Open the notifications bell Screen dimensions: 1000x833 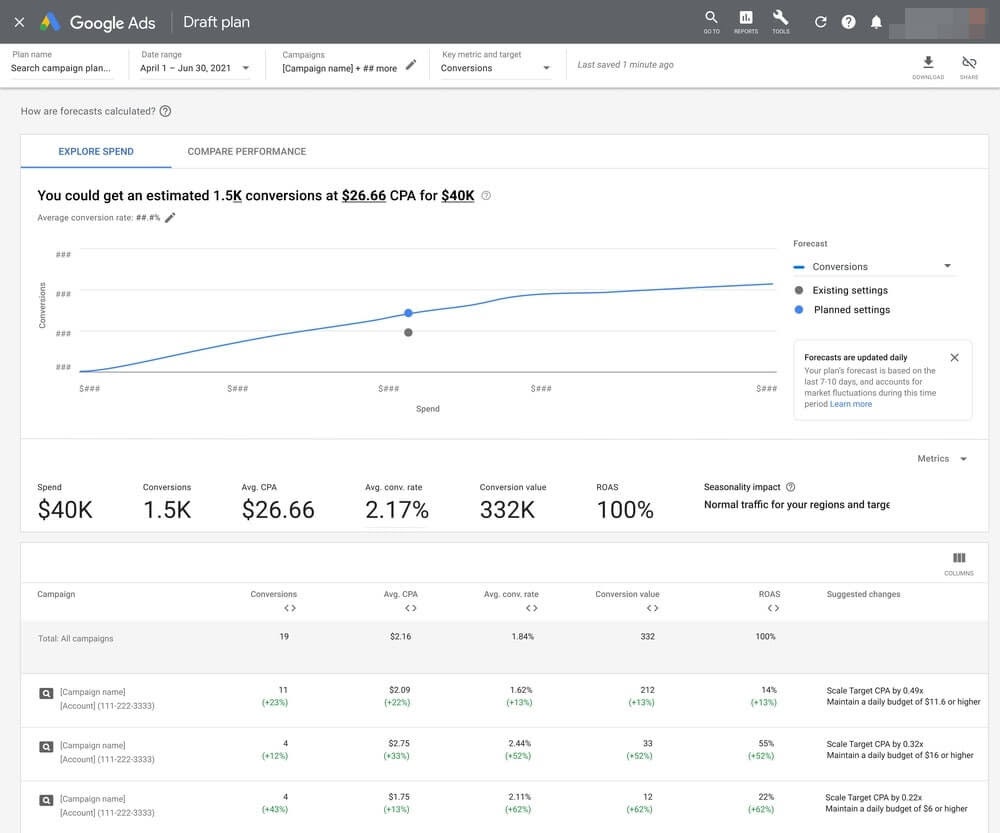(x=876, y=22)
